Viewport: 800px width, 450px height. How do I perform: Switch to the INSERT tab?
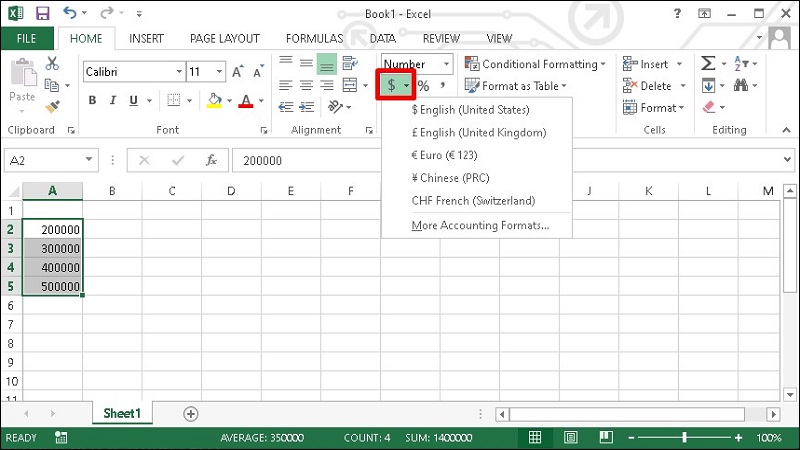pos(146,38)
